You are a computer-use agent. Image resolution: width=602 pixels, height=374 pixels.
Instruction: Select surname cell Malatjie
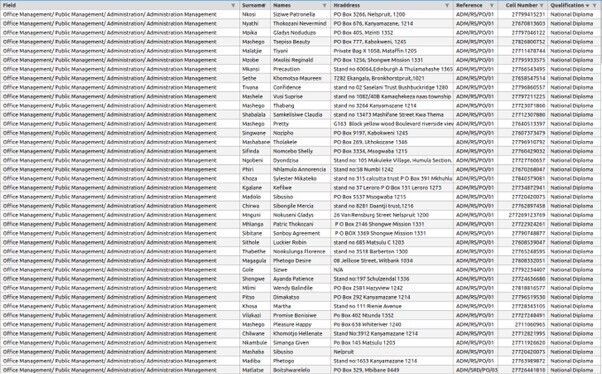(x=255, y=51)
